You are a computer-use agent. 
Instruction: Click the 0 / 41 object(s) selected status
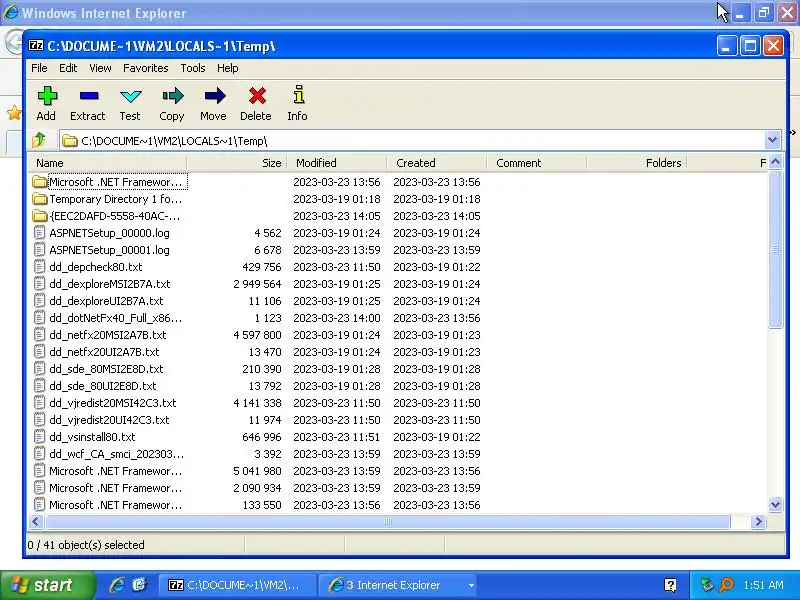click(x=86, y=545)
